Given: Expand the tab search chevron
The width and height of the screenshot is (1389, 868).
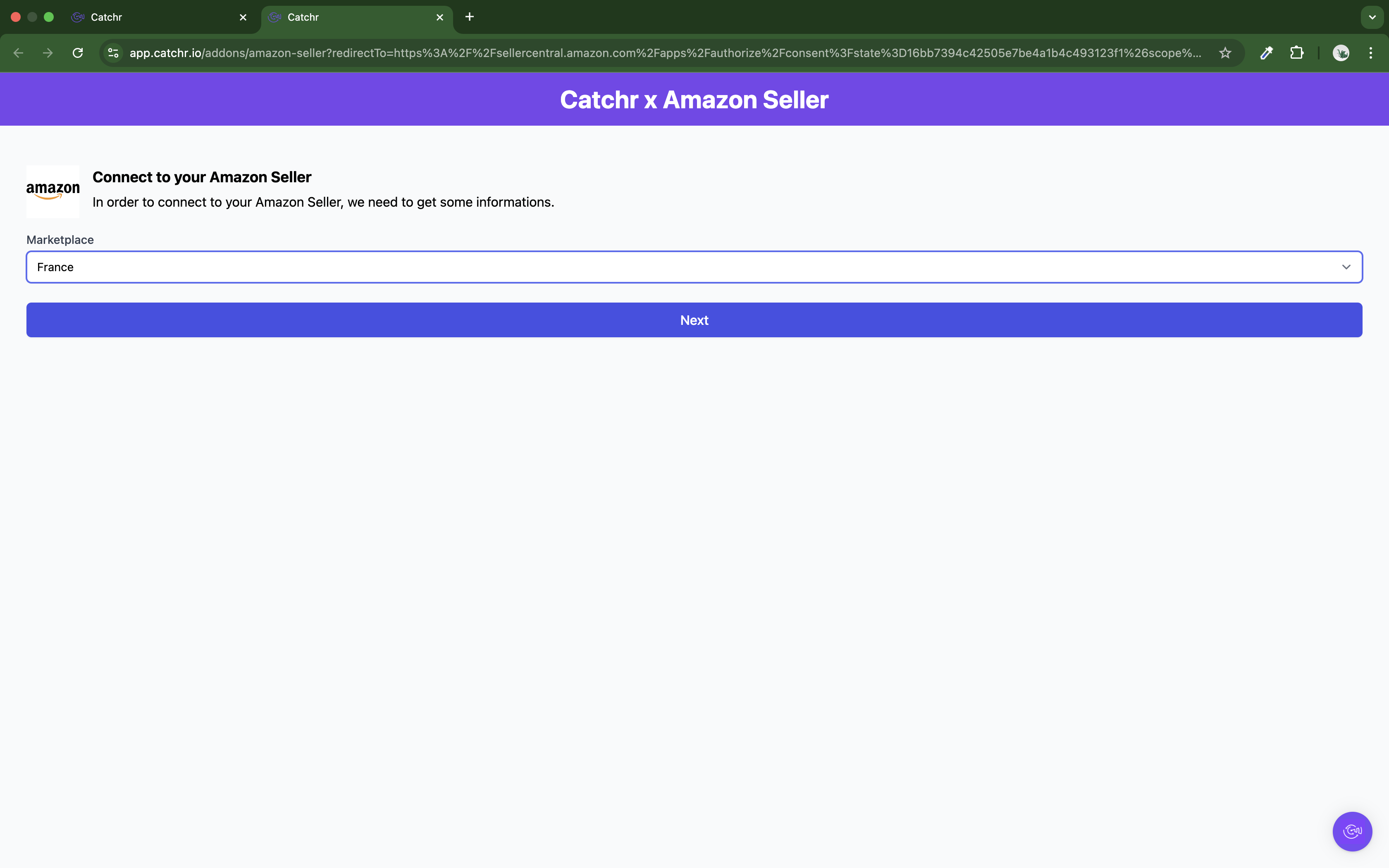Looking at the screenshot, I should 1372,17.
